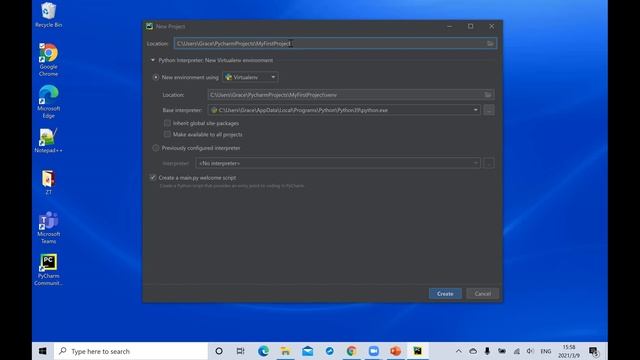Click the Create button
The image size is (640, 360).
[x=445, y=293]
